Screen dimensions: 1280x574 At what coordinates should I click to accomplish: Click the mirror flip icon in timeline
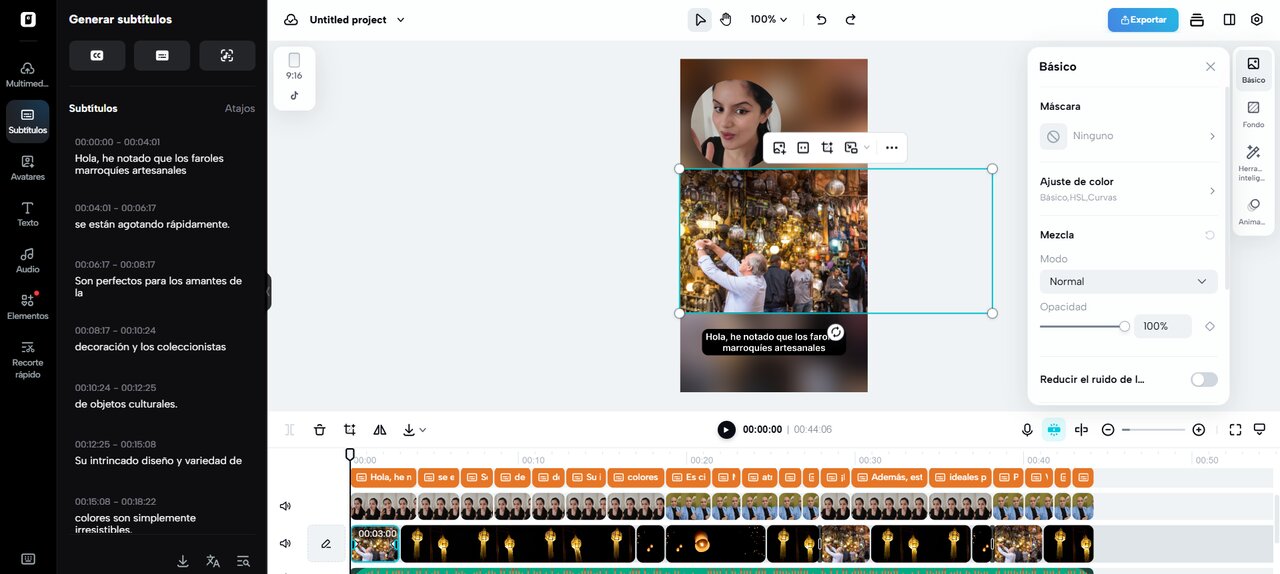[x=380, y=430]
